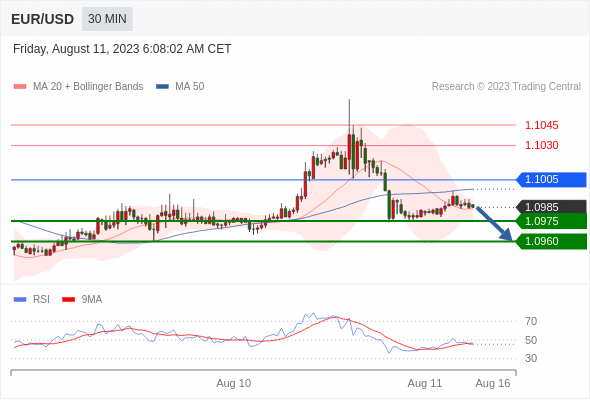Click the Research © 2023 Trading Central text
Viewport: 590px width, 400px height.
tap(506, 87)
